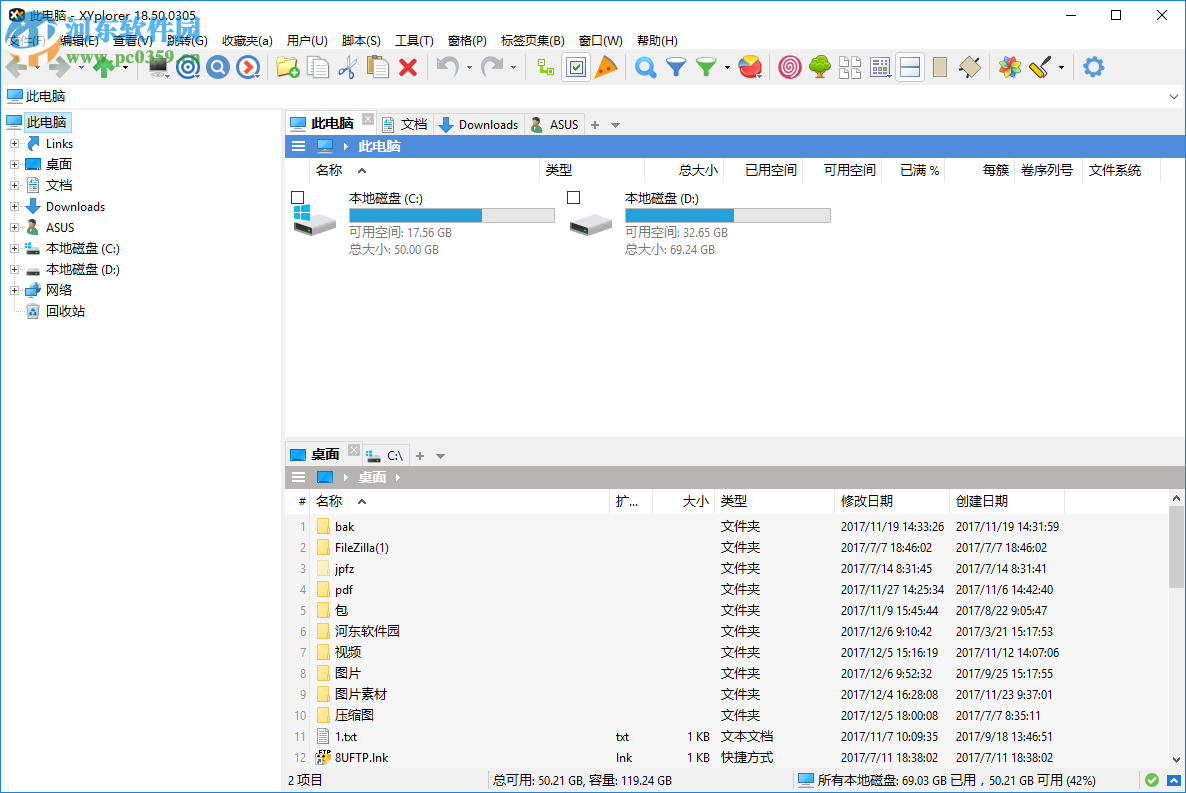Undo the last action
This screenshot has height=793, width=1186.
450,67
